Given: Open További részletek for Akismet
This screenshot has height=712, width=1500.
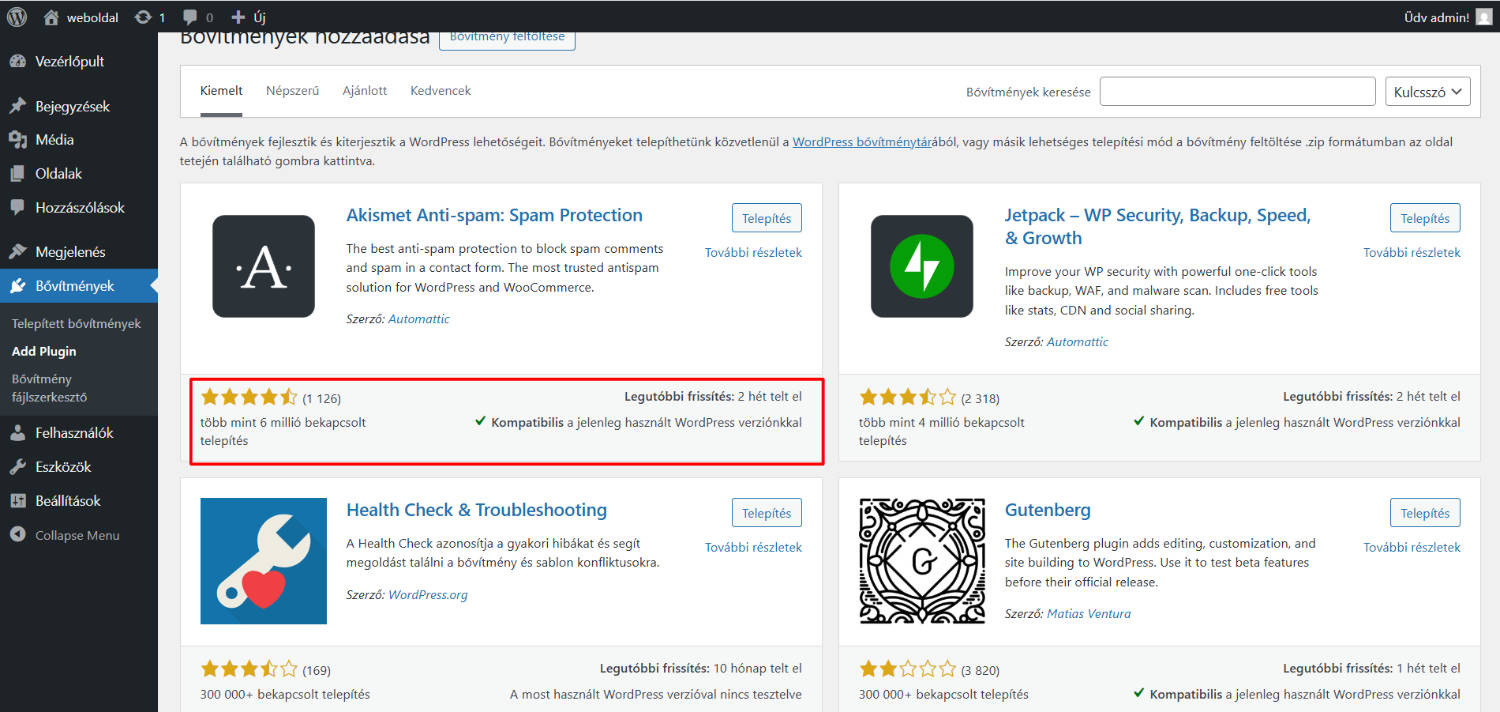Looking at the screenshot, I should point(753,252).
